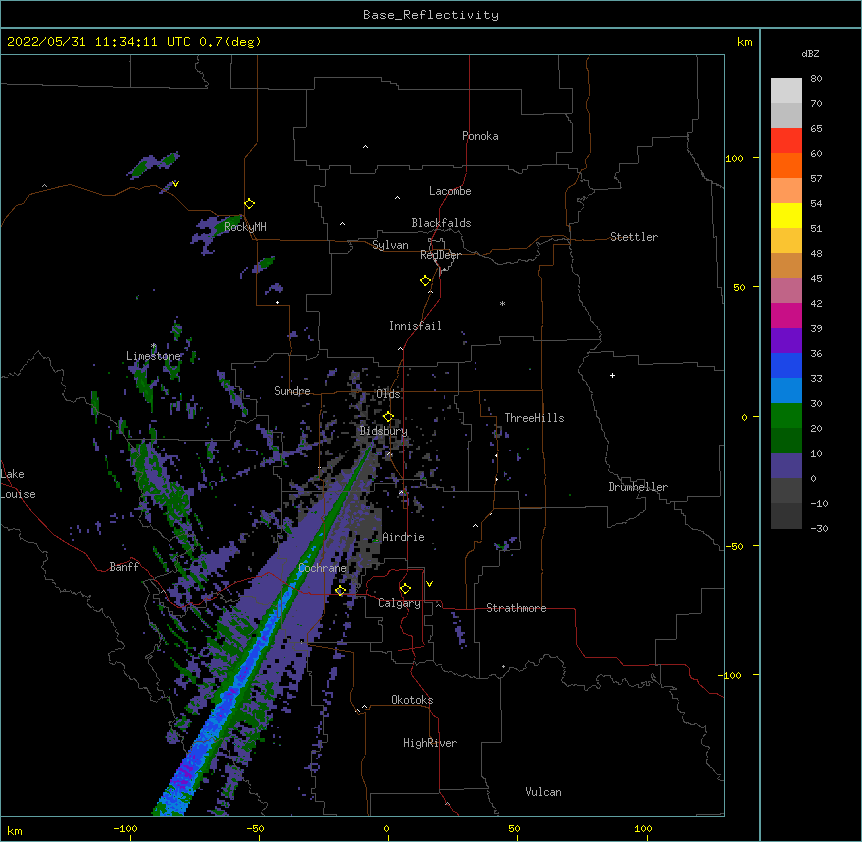Click the yellow marker right of Cochrane
Screen dimensions: 862x842
click(x=340, y=591)
